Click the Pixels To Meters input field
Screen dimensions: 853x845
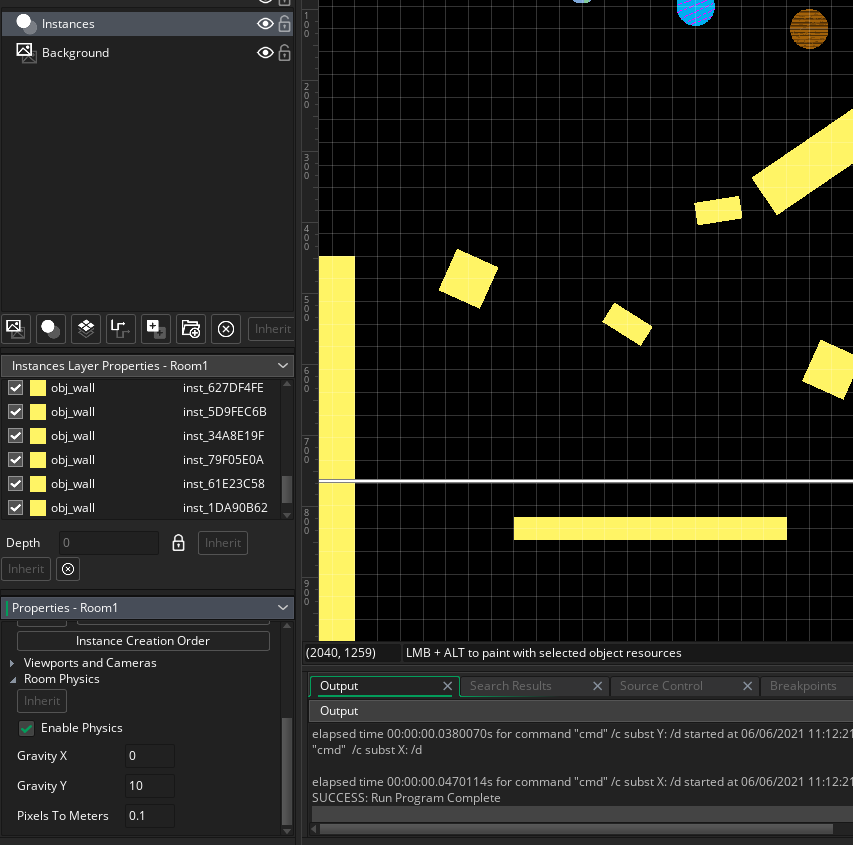coord(150,816)
